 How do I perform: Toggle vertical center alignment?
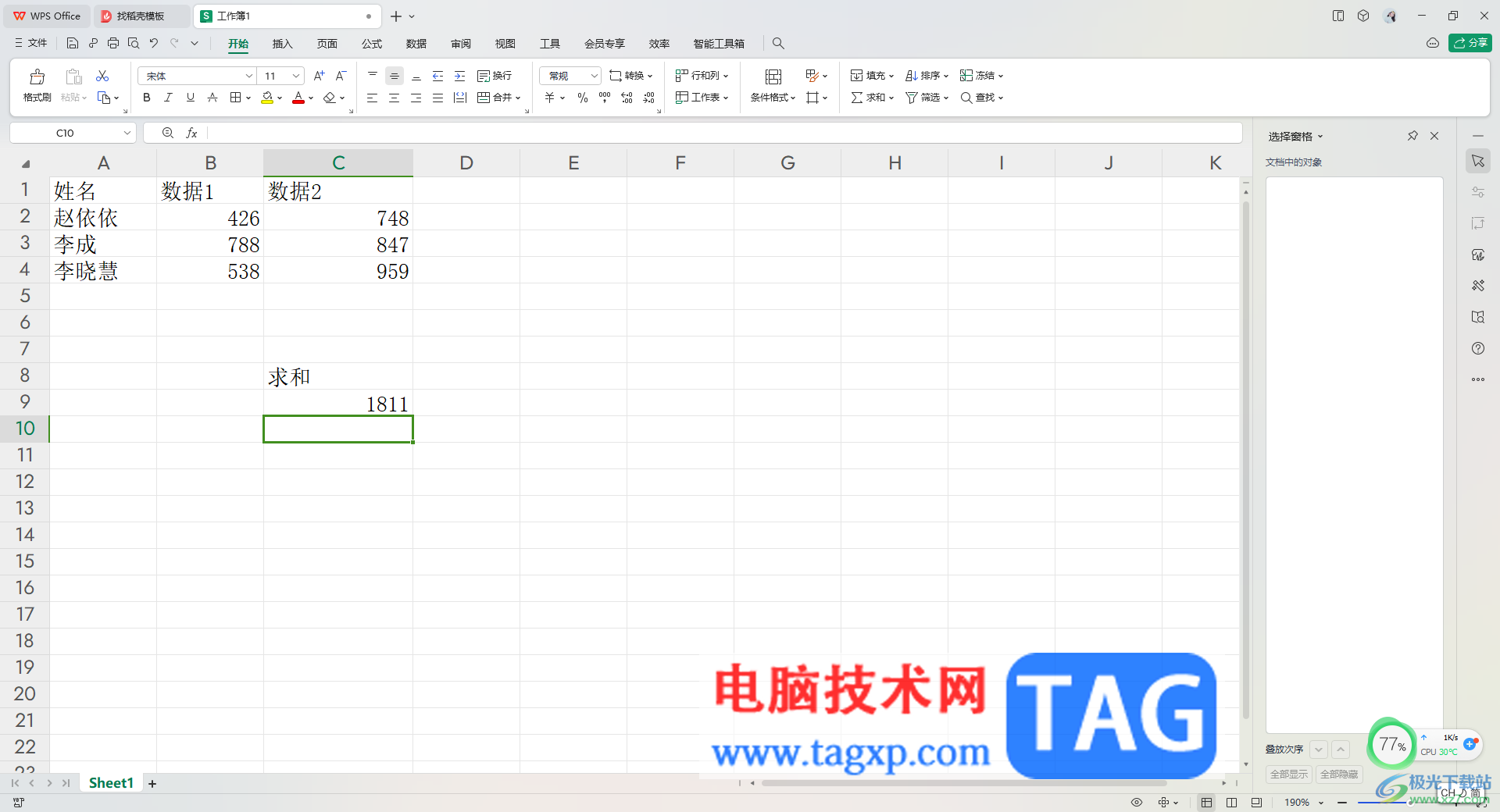[395, 76]
